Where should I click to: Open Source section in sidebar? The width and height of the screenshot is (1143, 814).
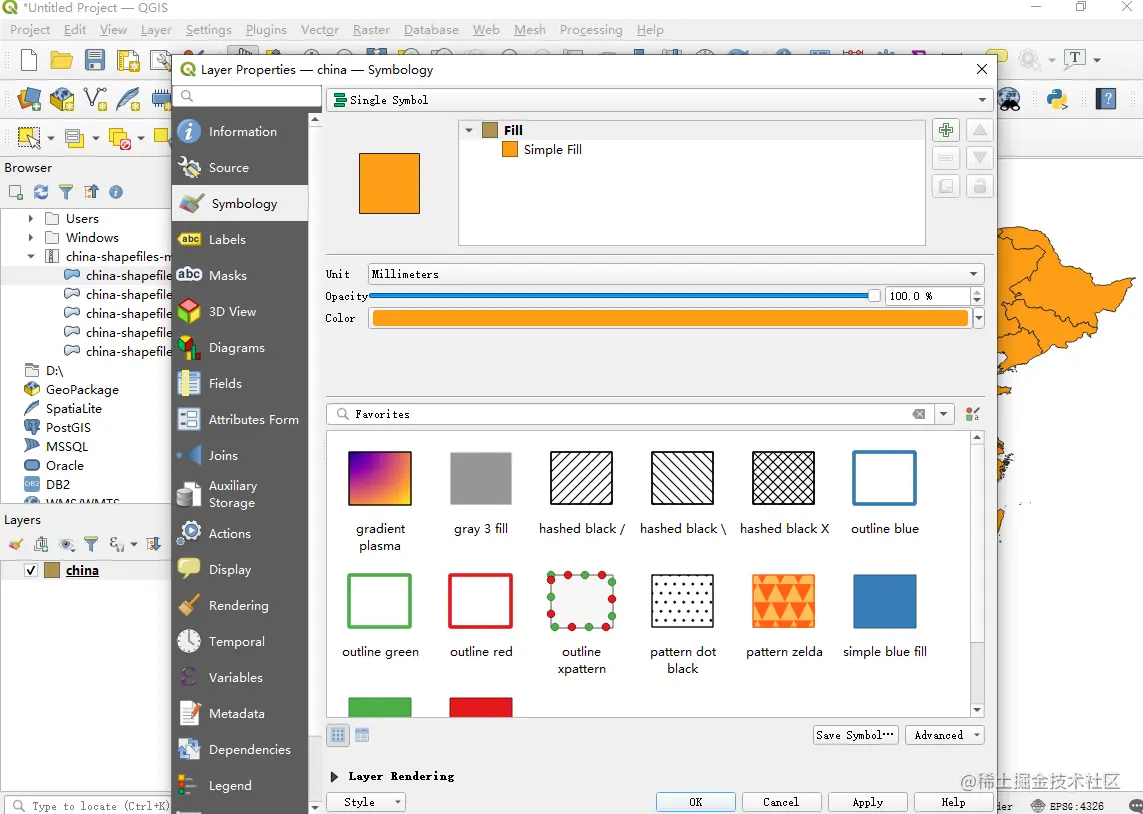[240, 168]
